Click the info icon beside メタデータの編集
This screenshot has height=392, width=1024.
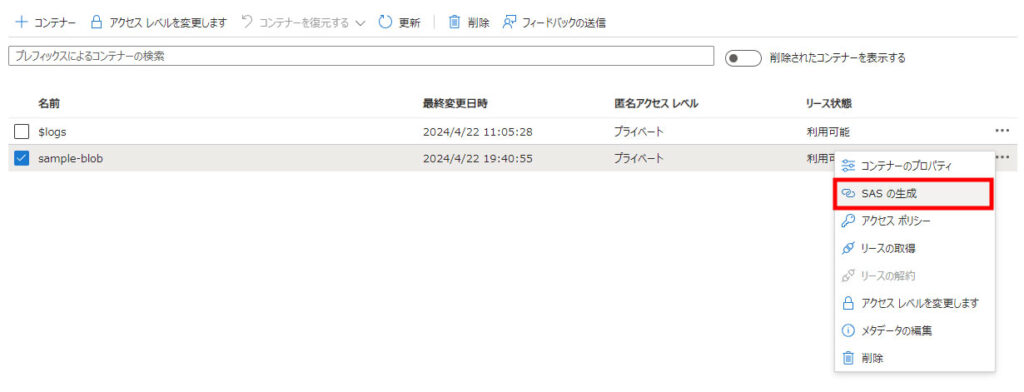(x=848, y=331)
